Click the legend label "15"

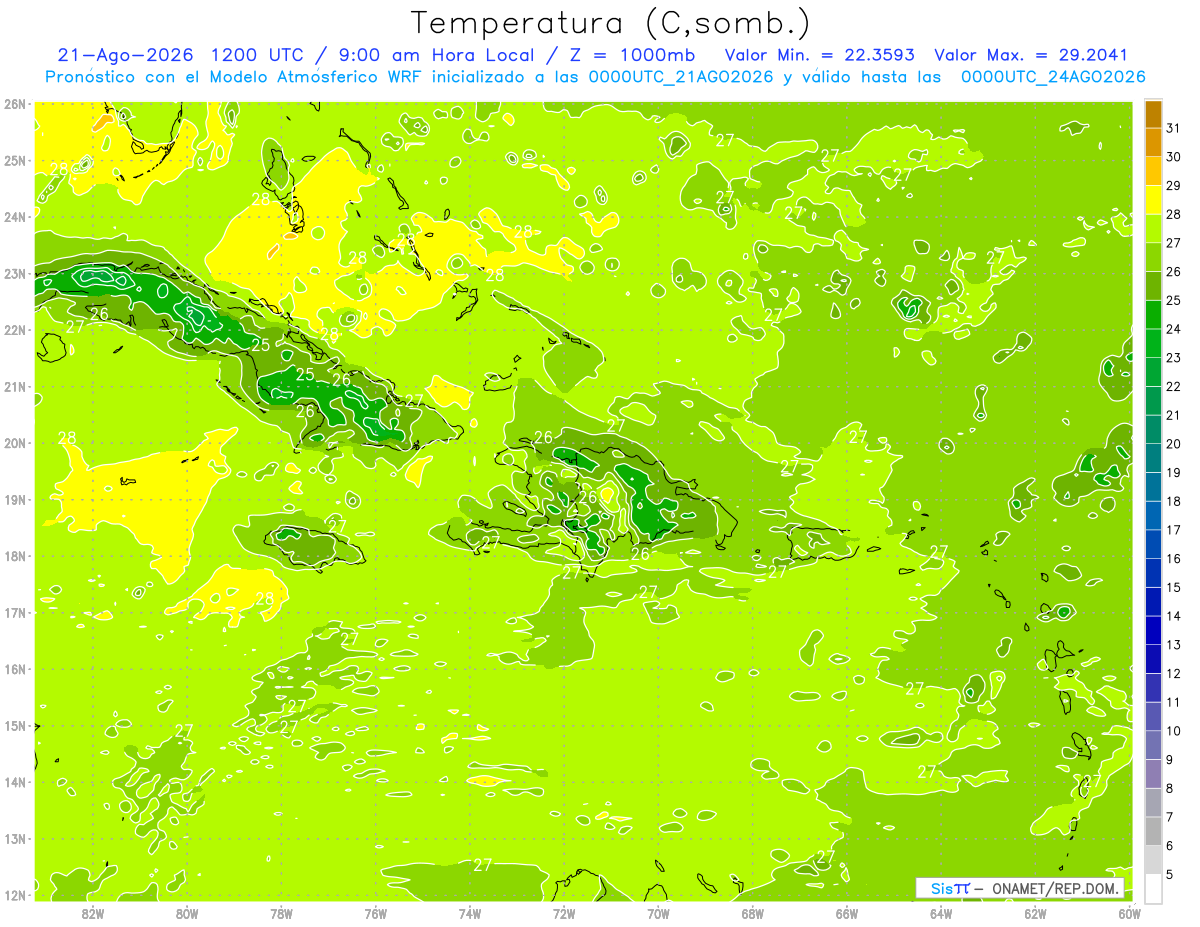tap(1173, 587)
